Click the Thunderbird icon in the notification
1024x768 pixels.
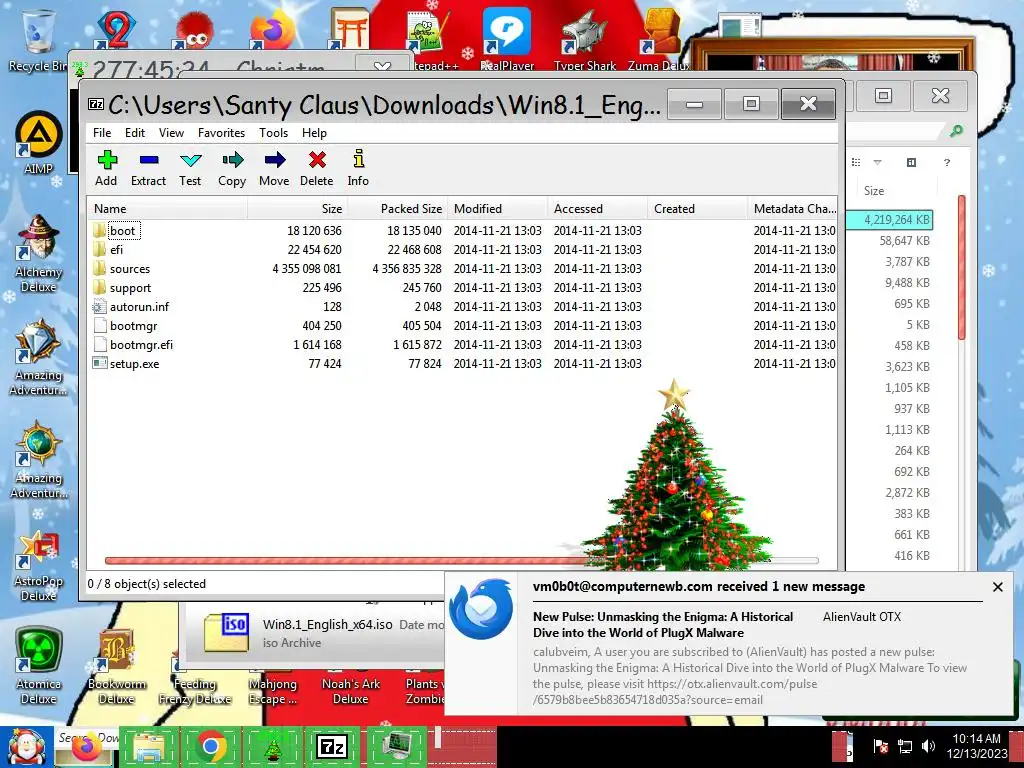point(482,609)
